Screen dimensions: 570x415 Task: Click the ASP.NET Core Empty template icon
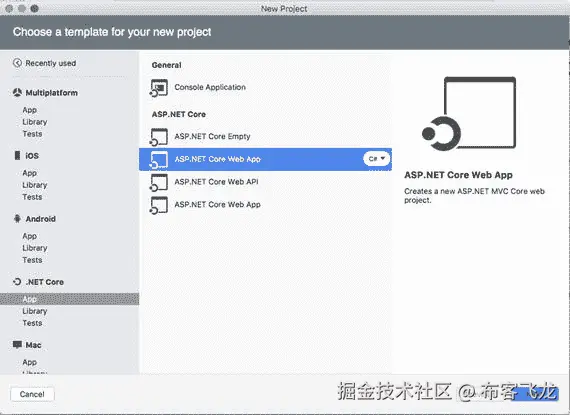click(x=159, y=137)
